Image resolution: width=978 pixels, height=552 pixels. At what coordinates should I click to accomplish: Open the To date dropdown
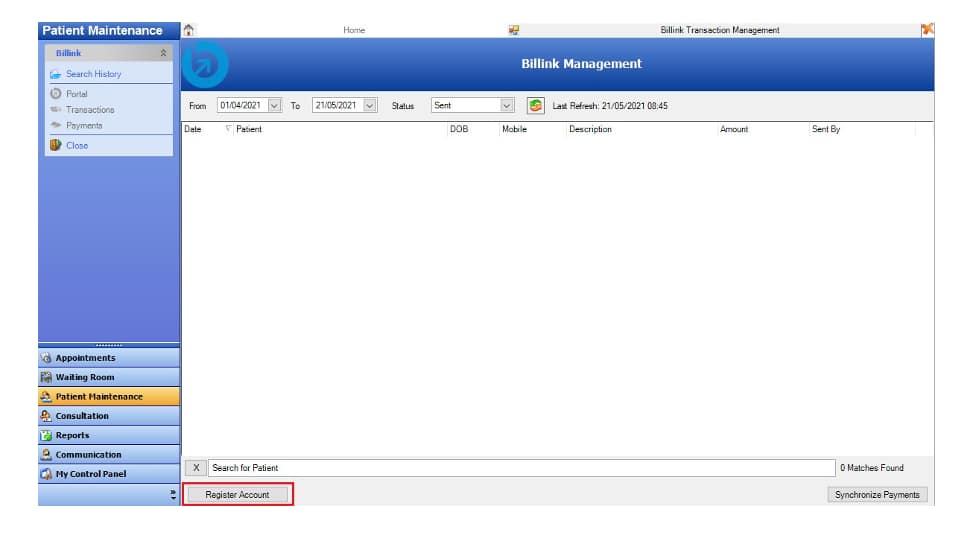pos(370,105)
